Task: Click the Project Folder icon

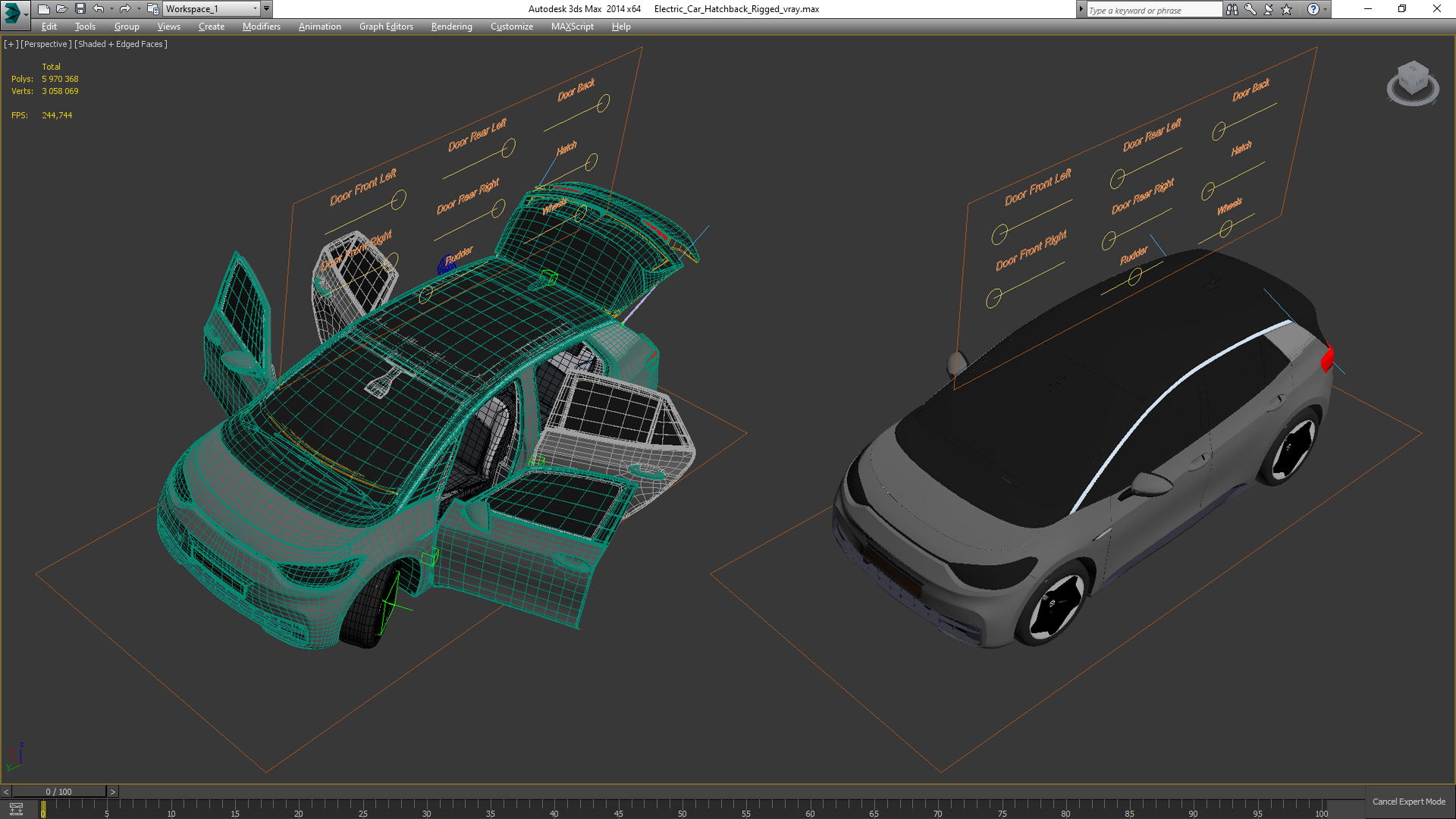Action: 152,9
